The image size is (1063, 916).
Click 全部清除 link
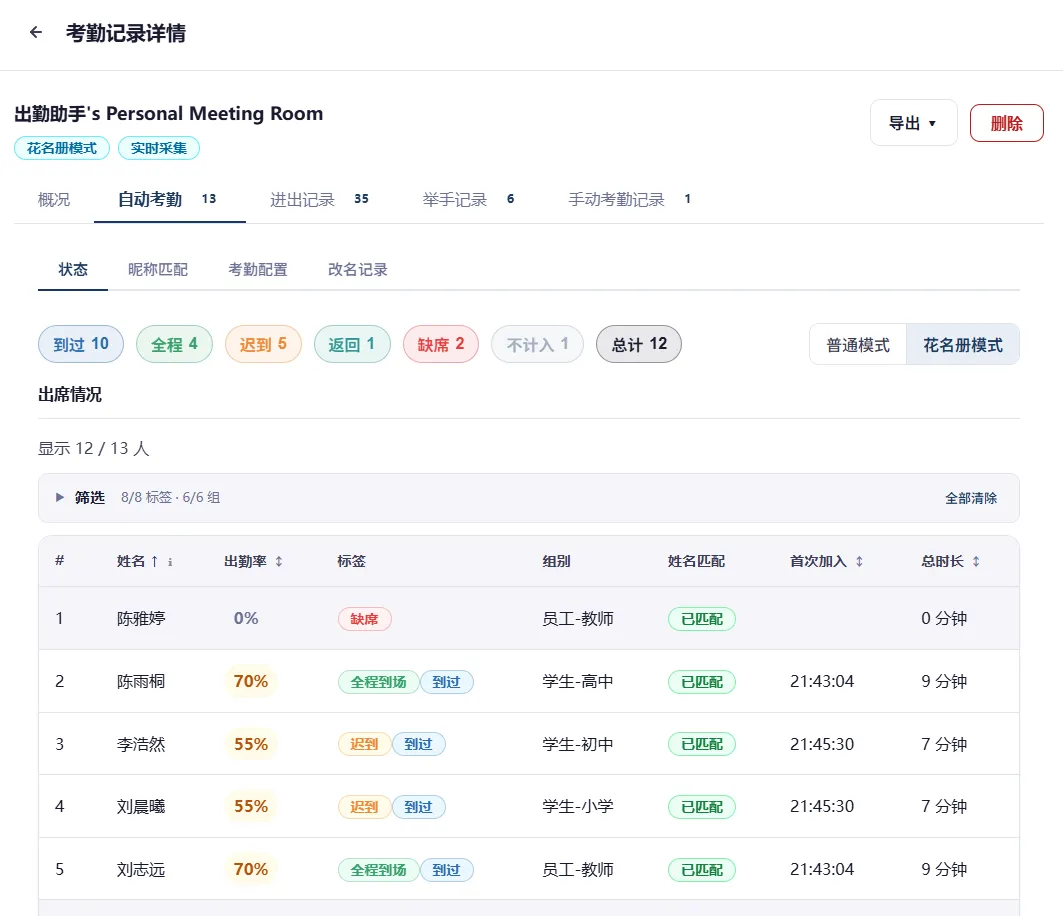tap(971, 498)
